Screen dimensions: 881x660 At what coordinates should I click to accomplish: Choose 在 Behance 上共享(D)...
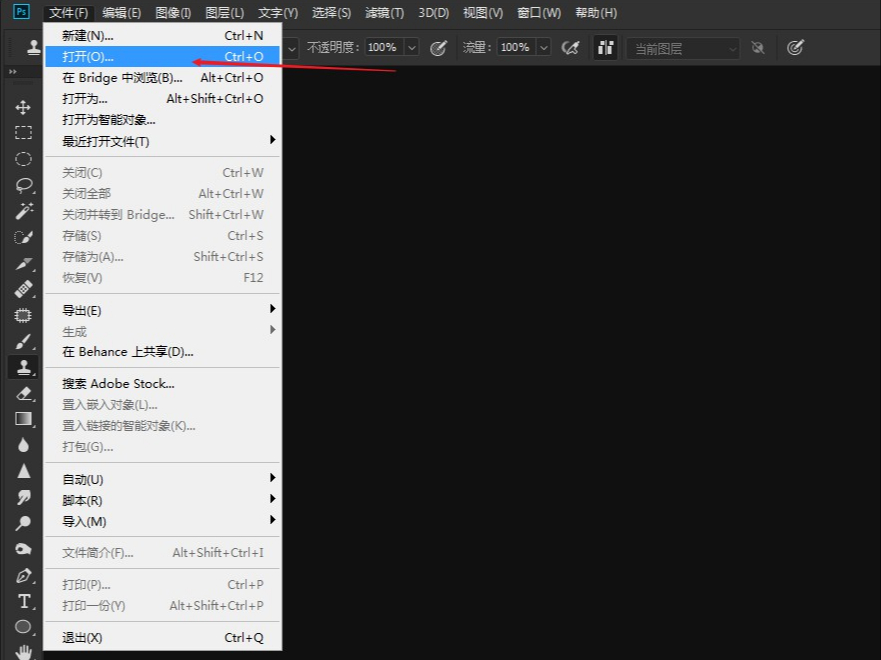(162, 352)
